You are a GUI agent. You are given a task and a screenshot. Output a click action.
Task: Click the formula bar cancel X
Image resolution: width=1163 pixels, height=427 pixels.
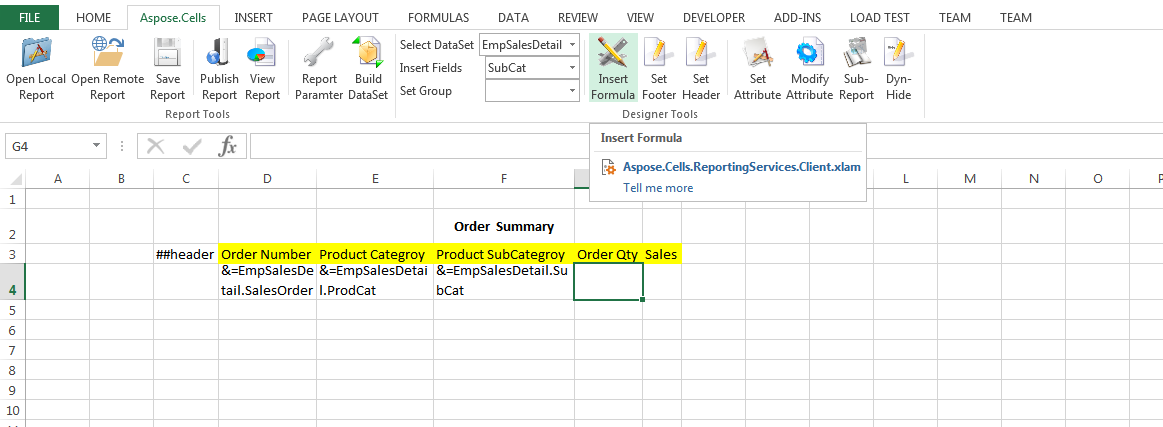[156, 146]
